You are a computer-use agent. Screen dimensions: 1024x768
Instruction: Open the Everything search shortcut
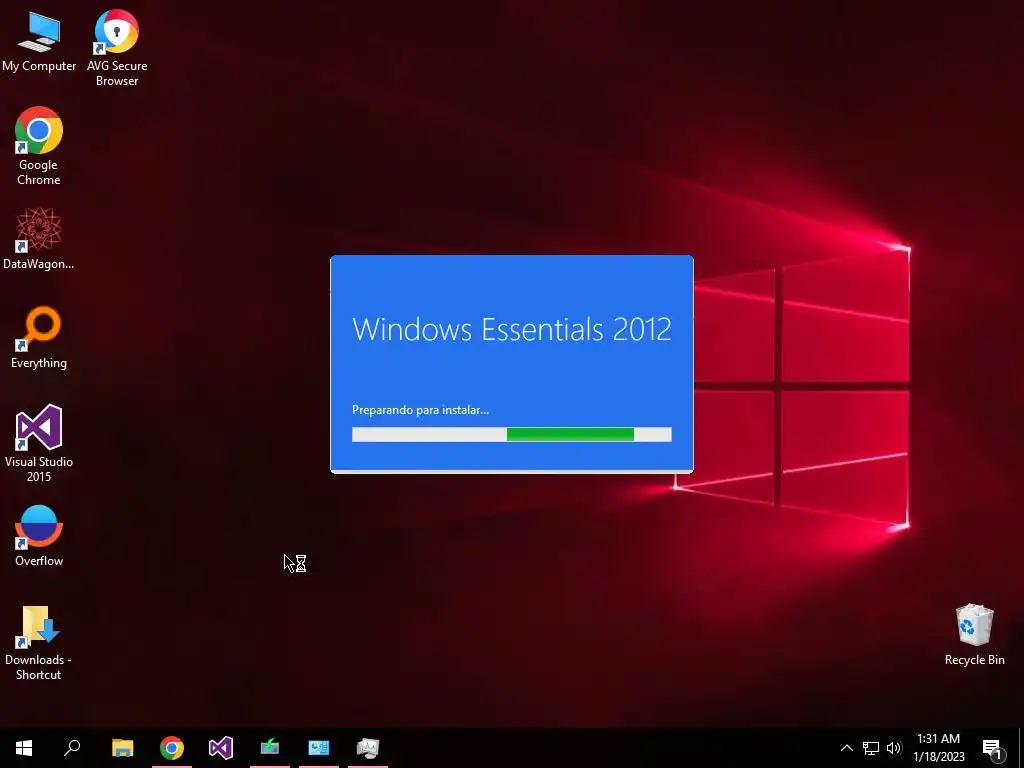(39, 338)
